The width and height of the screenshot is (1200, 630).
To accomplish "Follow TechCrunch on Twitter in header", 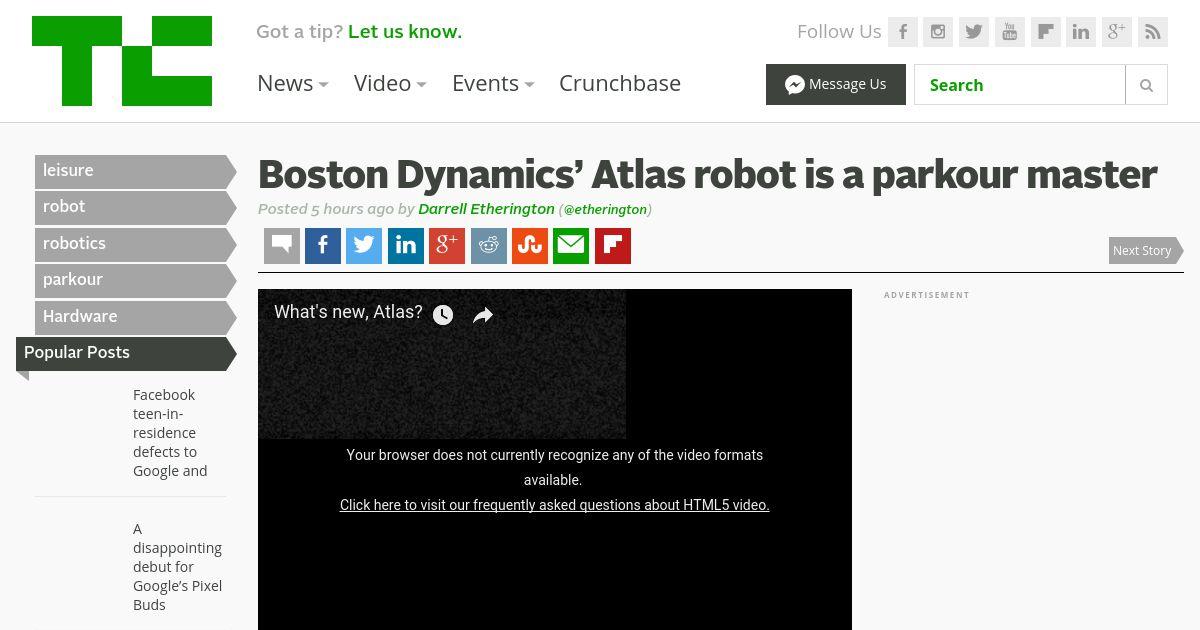I will [x=974, y=32].
